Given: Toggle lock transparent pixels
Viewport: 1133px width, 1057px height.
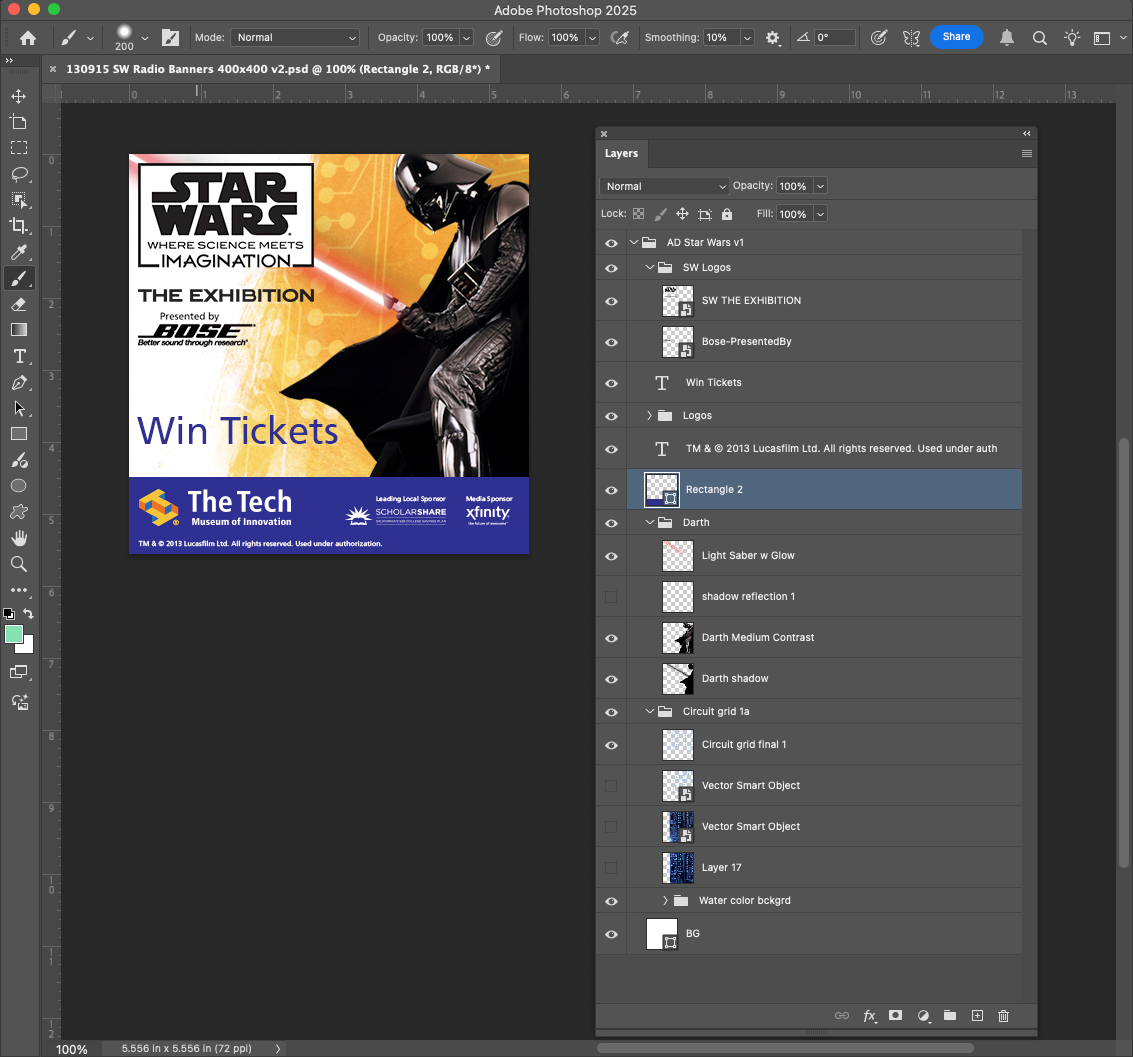Looking at the screenshot, I should pos(639,214).
